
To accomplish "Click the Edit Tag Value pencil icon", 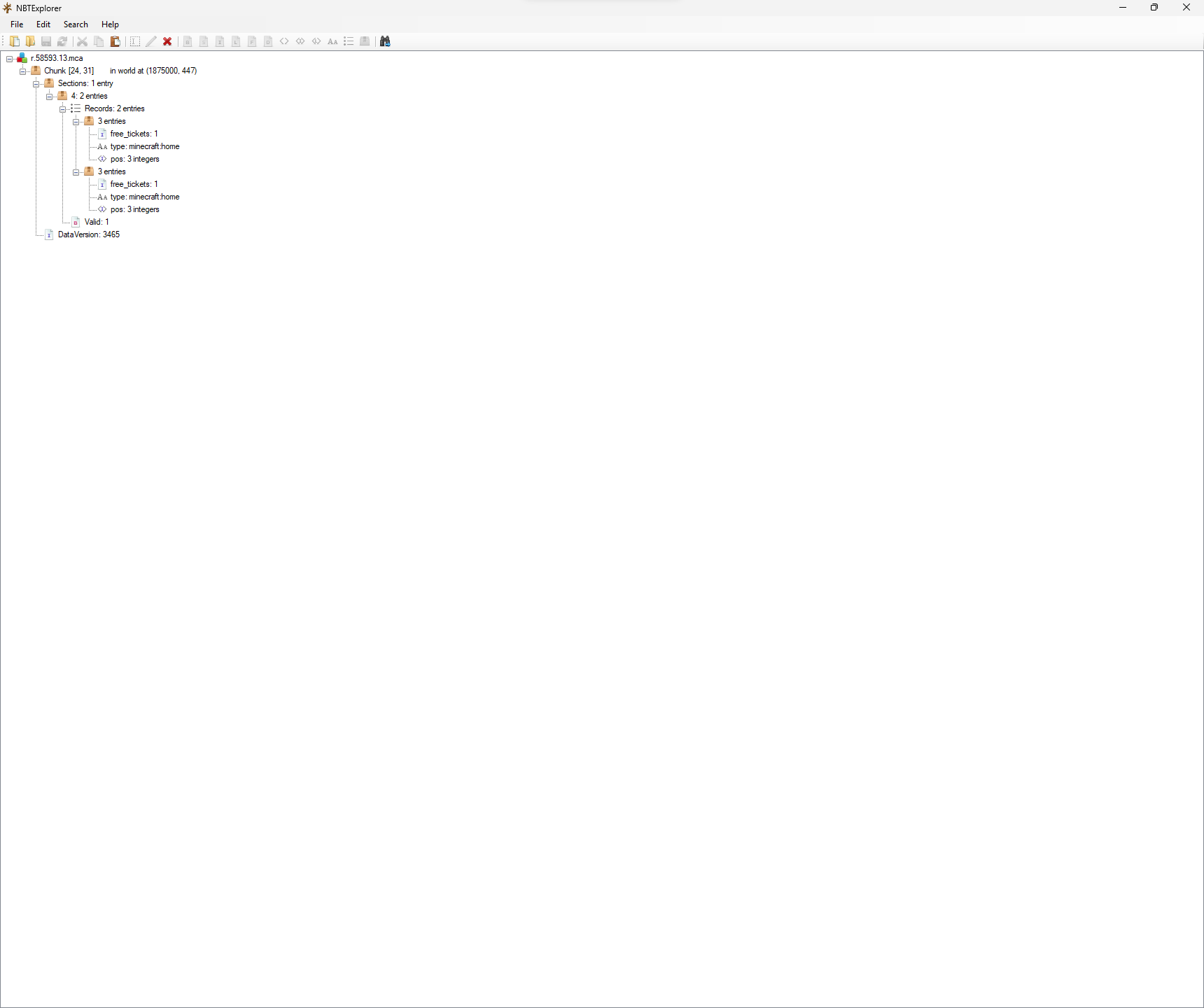I will point(151,41).
